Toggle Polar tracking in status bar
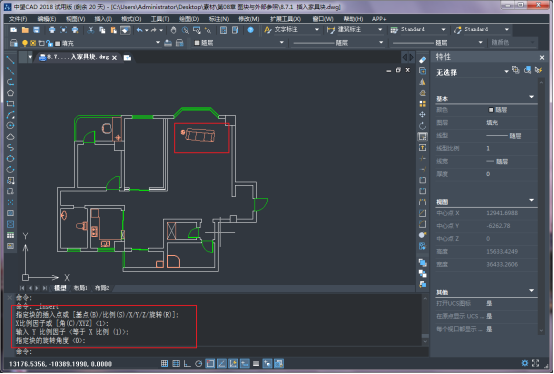The image size is (554, 374). point(199,363)
